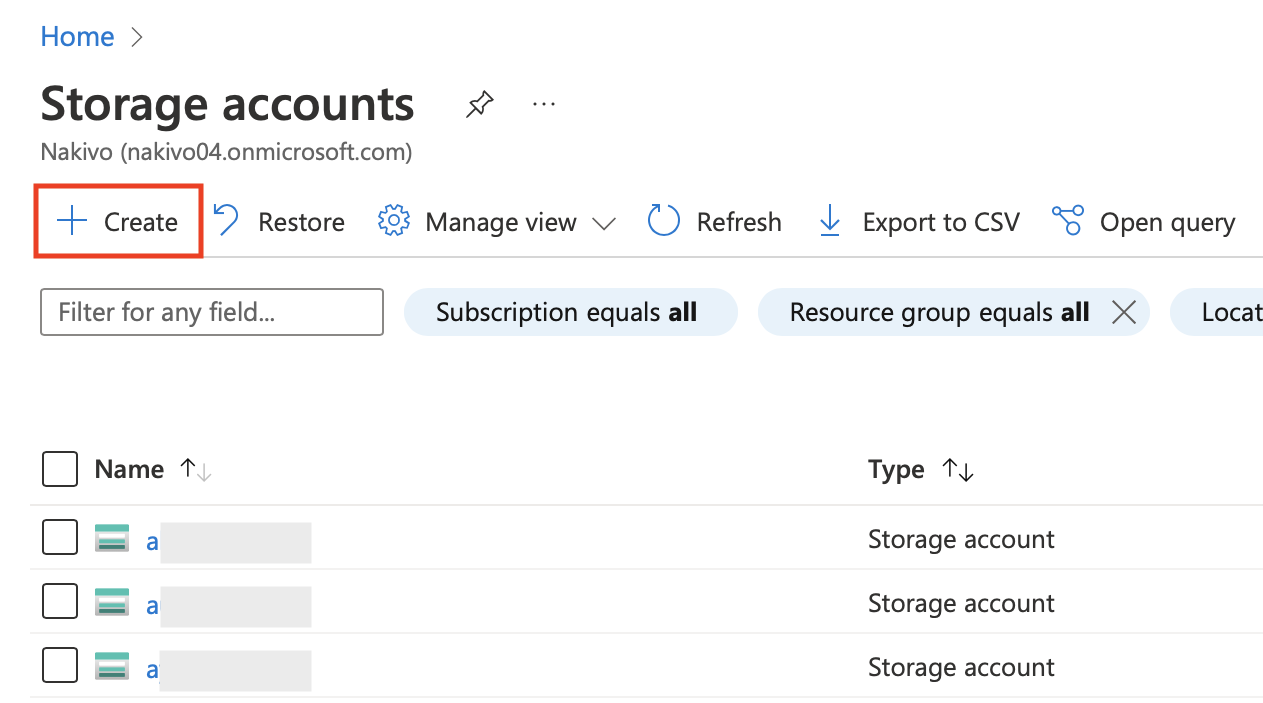Click the Filter for any field input

[212, 313]
